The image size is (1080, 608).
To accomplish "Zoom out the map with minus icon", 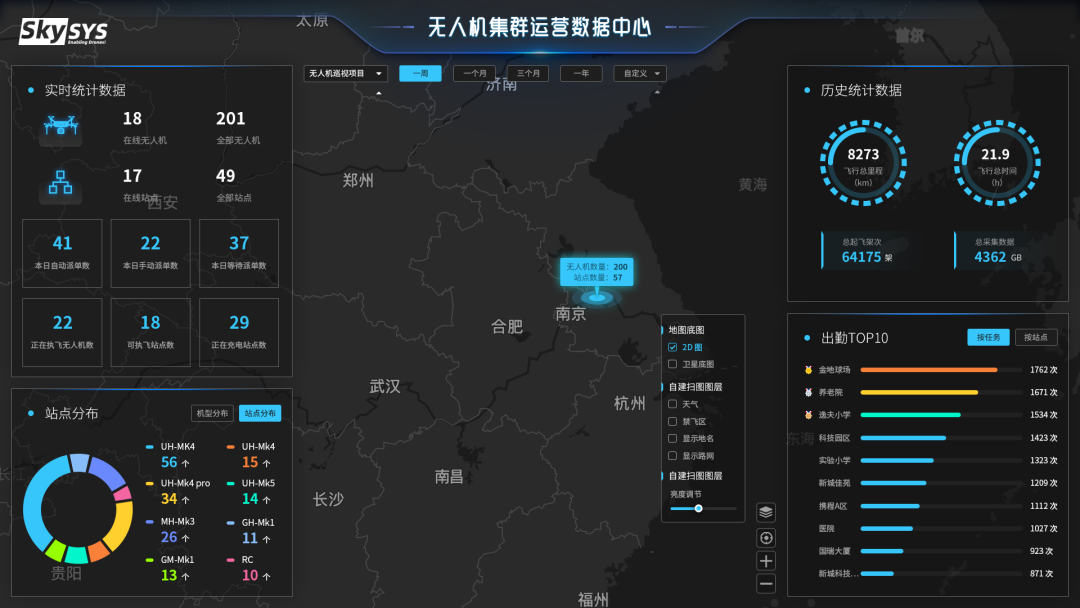I will coord(766,584).
